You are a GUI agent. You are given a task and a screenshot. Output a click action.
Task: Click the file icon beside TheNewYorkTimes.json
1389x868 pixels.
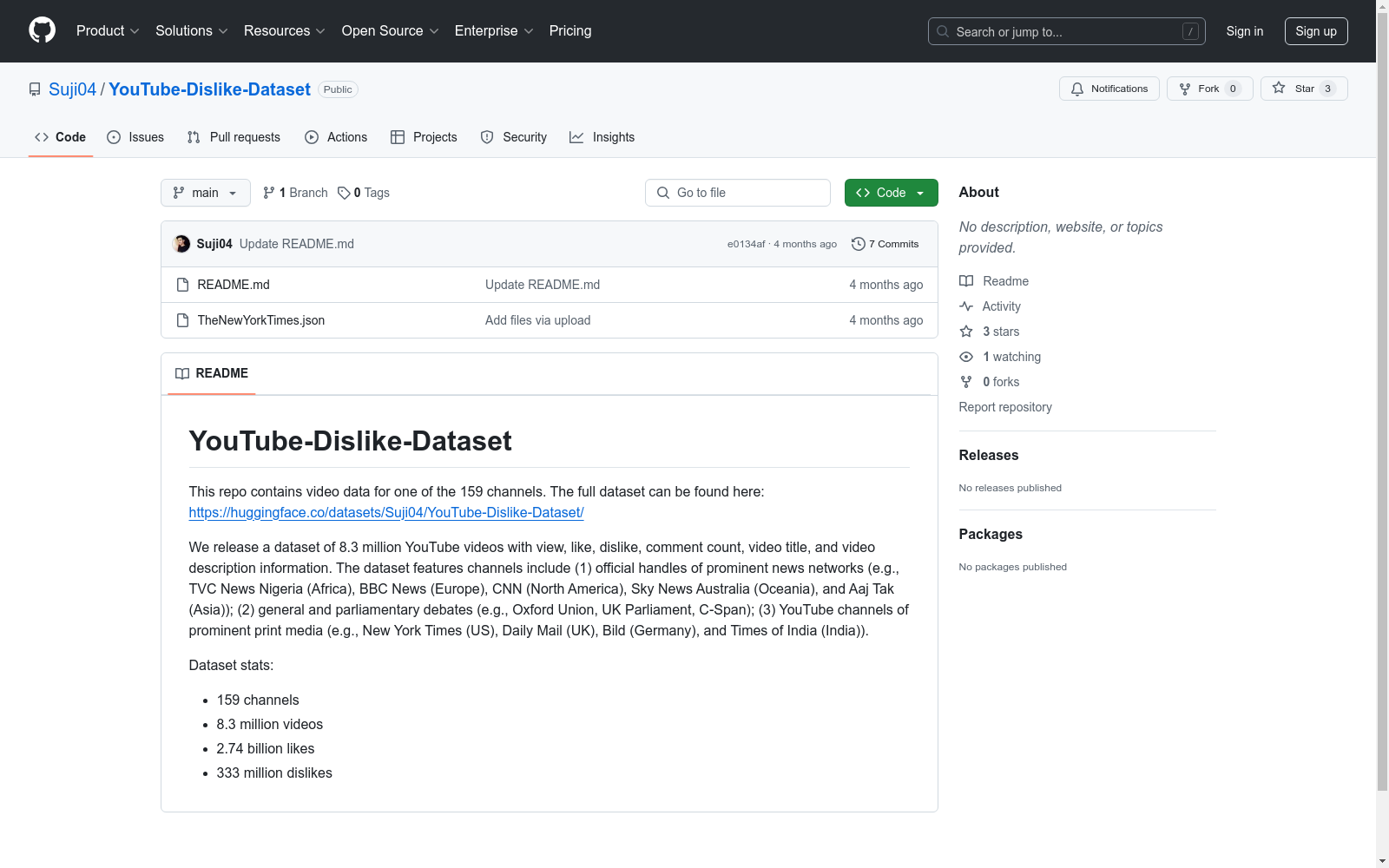182,320
